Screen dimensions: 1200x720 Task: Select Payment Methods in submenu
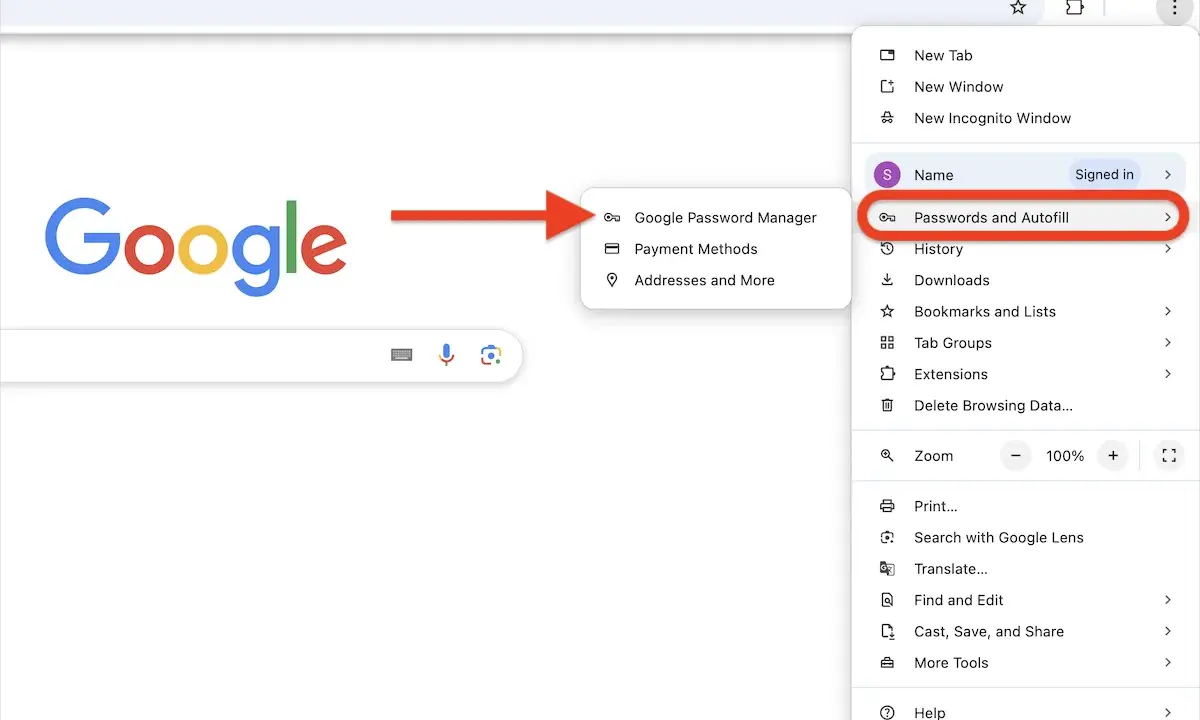pos(716,249)
